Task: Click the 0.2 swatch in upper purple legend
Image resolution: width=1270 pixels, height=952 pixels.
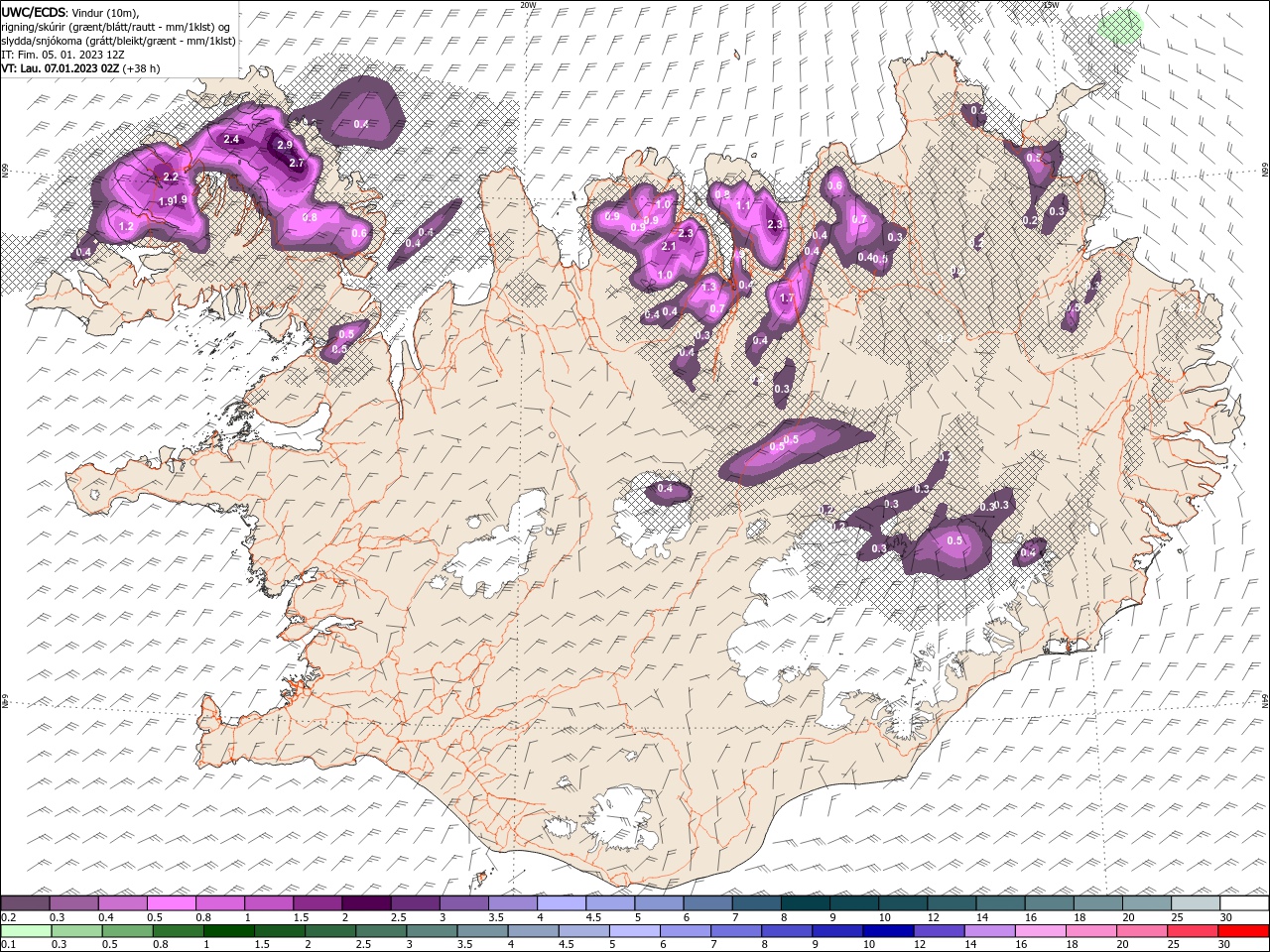Action: click(26, 903)
